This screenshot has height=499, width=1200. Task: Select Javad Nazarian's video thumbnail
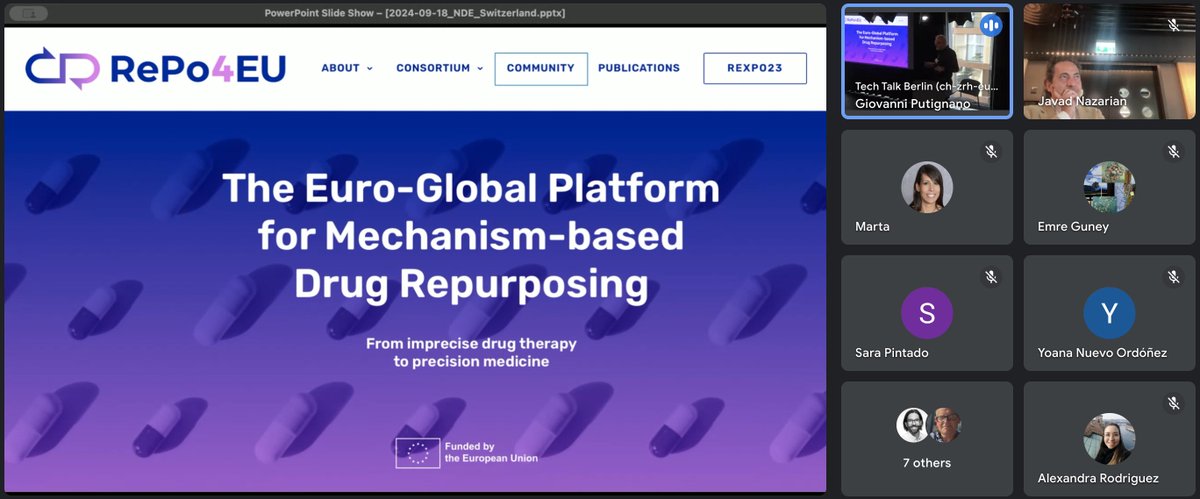1109,61
